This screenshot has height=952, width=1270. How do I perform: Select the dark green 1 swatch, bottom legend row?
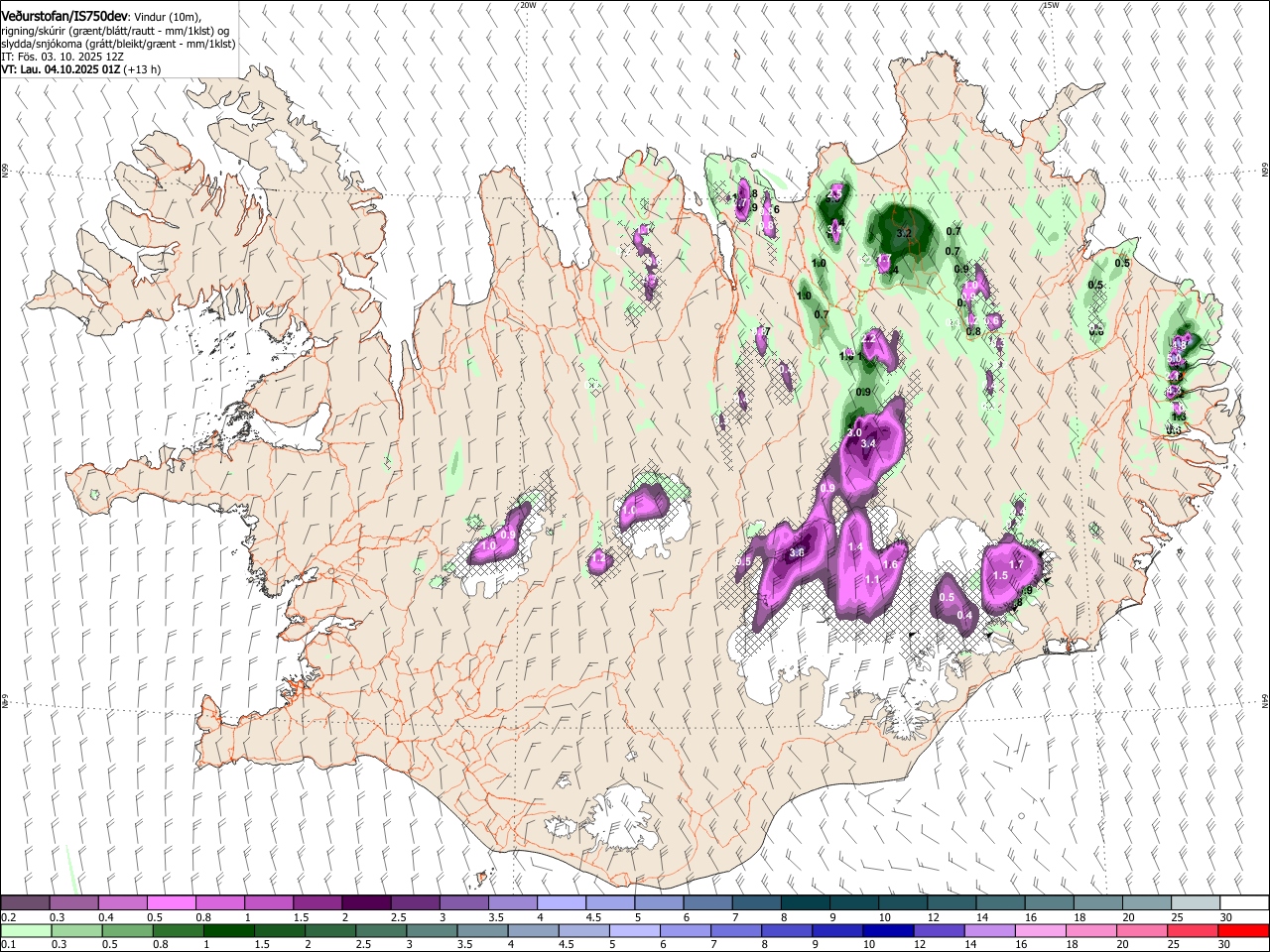tap(228, 930)
